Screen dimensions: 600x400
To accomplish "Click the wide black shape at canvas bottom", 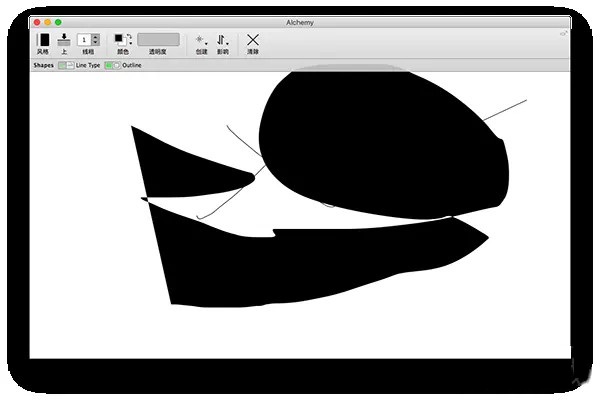I will (x=300, y=260).
